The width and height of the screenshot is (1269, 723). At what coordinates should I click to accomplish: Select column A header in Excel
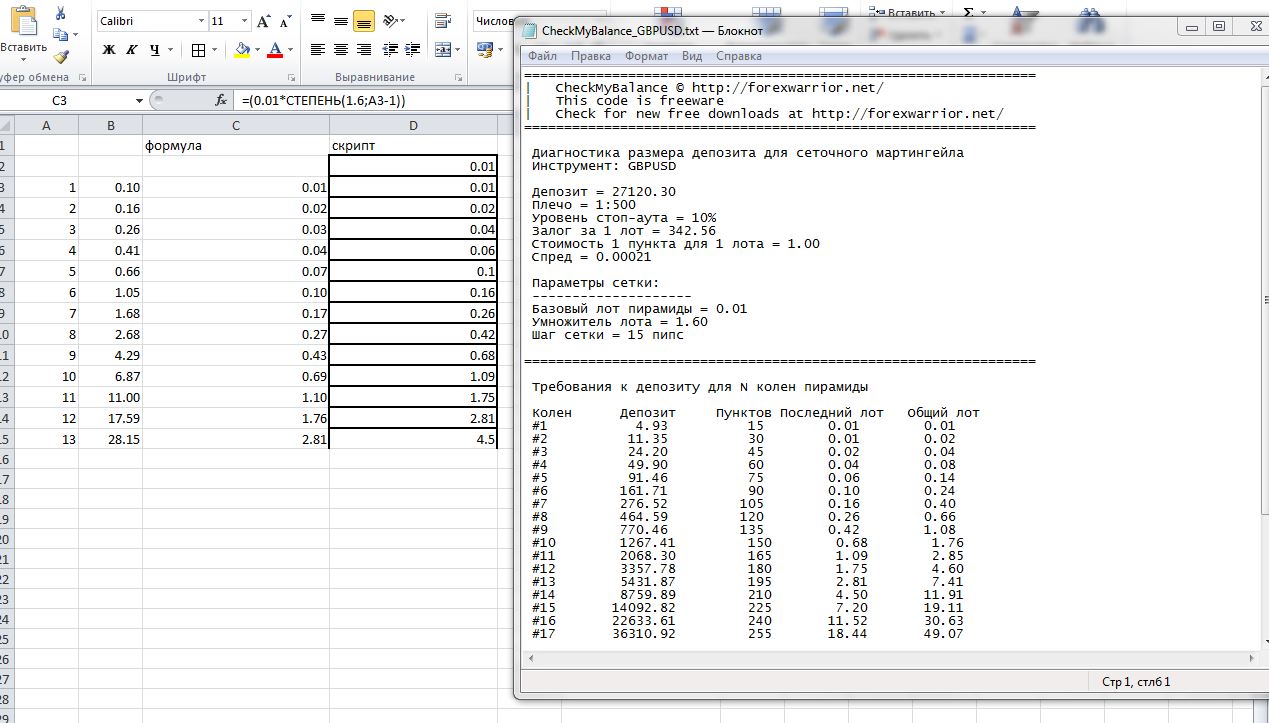point(47,125)
